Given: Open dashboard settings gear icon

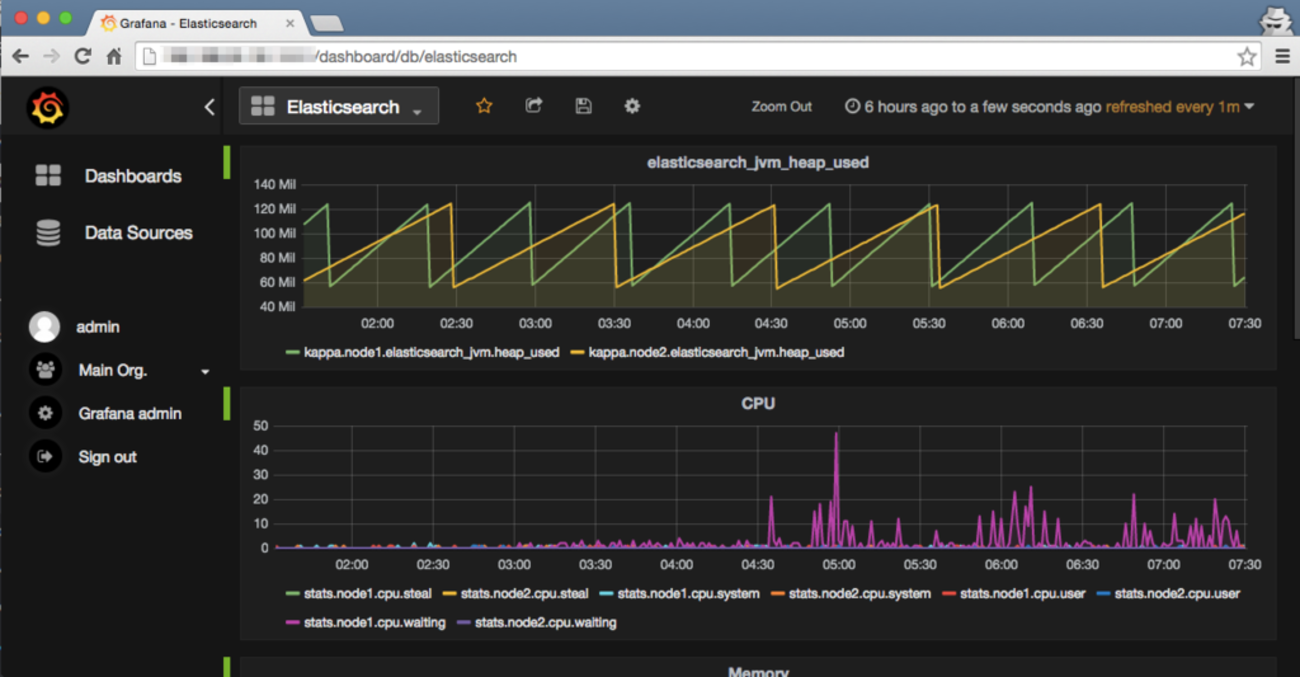Looking at the screenshot, I should pos(632,106).
